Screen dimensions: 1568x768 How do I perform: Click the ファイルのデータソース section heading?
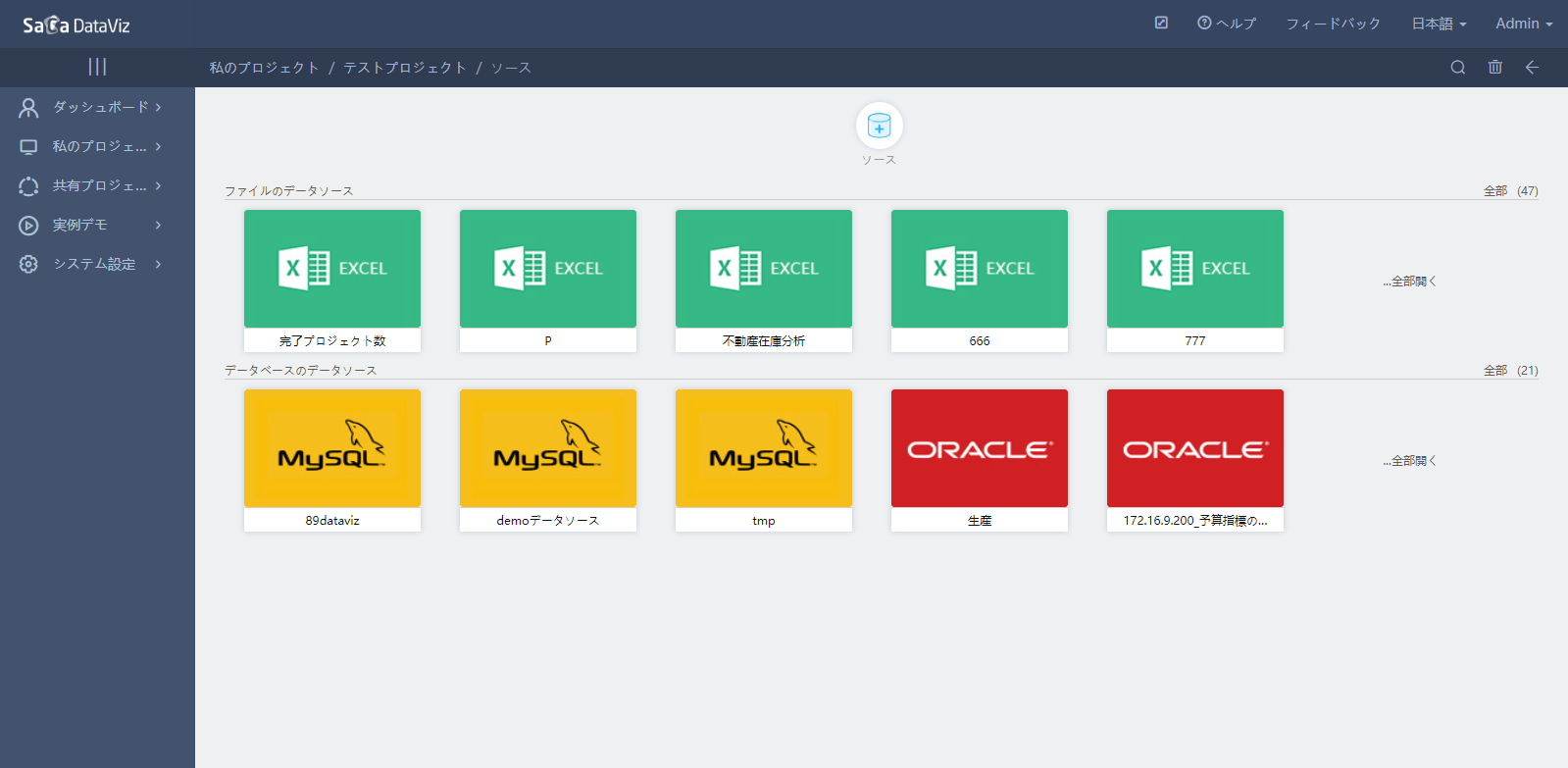click(x=288, y=191)
